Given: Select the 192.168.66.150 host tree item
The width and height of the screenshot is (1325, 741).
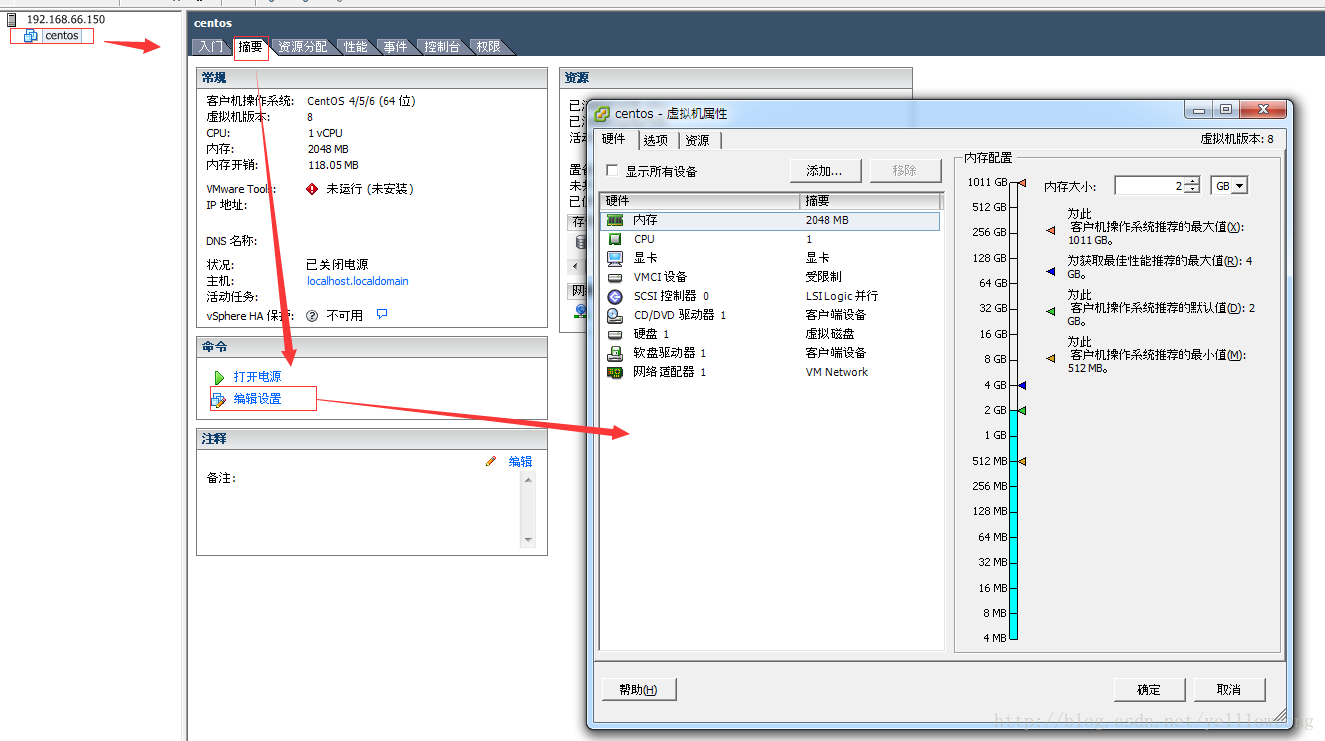Looking at the screenshot, I should tap(65, 19).
